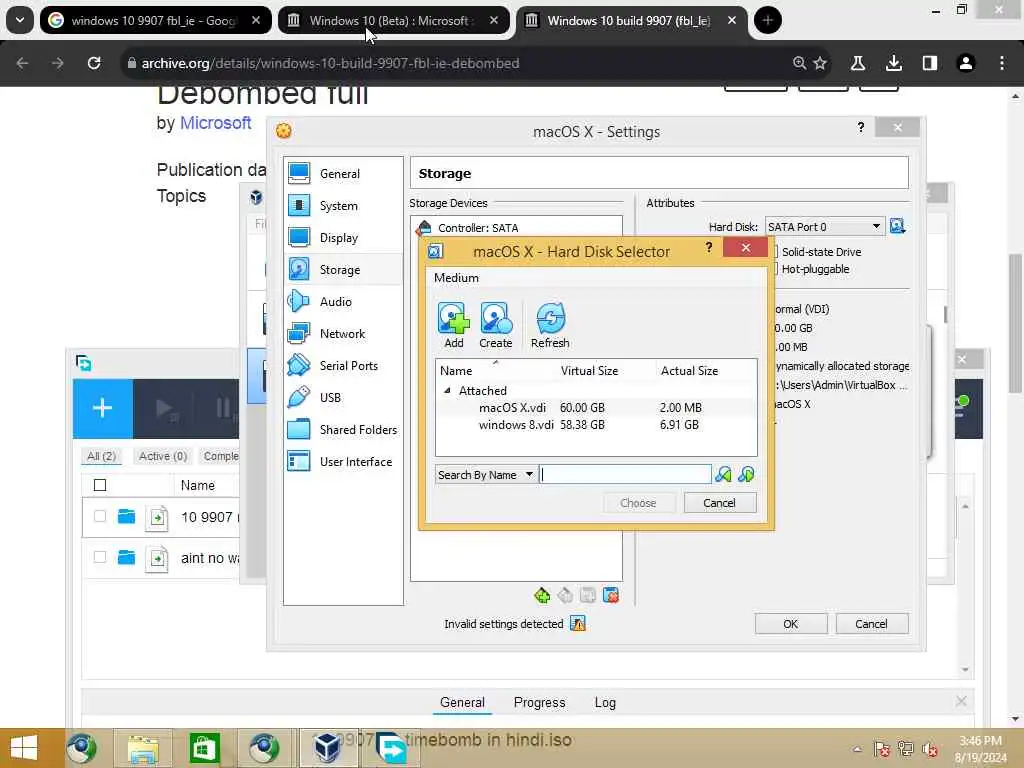Click remove attachment icon below storage tree
This screenshot has height=768, width=1024.
(x=611, y=596)
